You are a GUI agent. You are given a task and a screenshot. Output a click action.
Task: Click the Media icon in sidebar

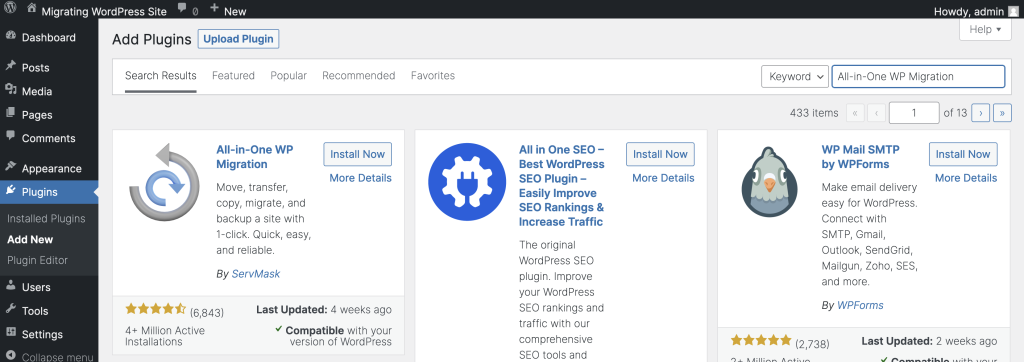[x=10, y=90]
